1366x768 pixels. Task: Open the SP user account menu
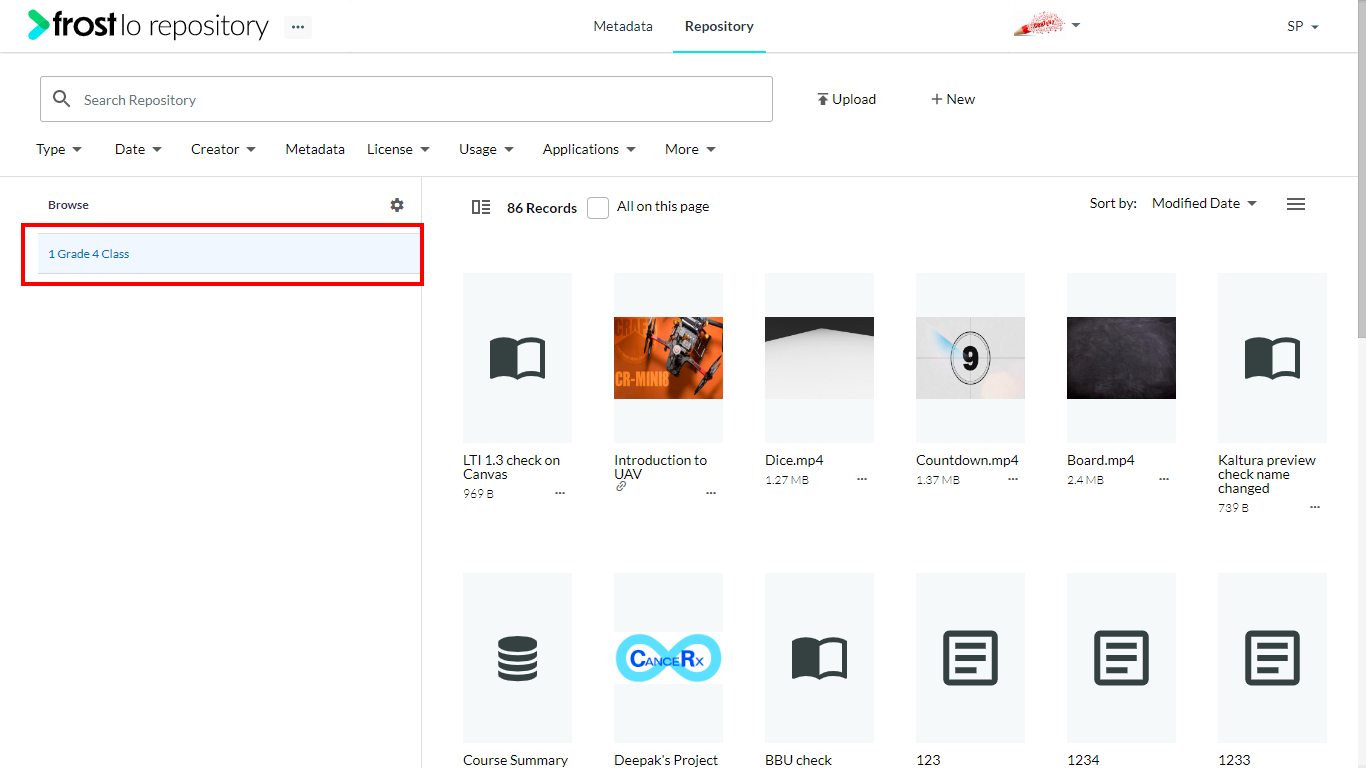pyautogui.click(x=1303, y=27)
